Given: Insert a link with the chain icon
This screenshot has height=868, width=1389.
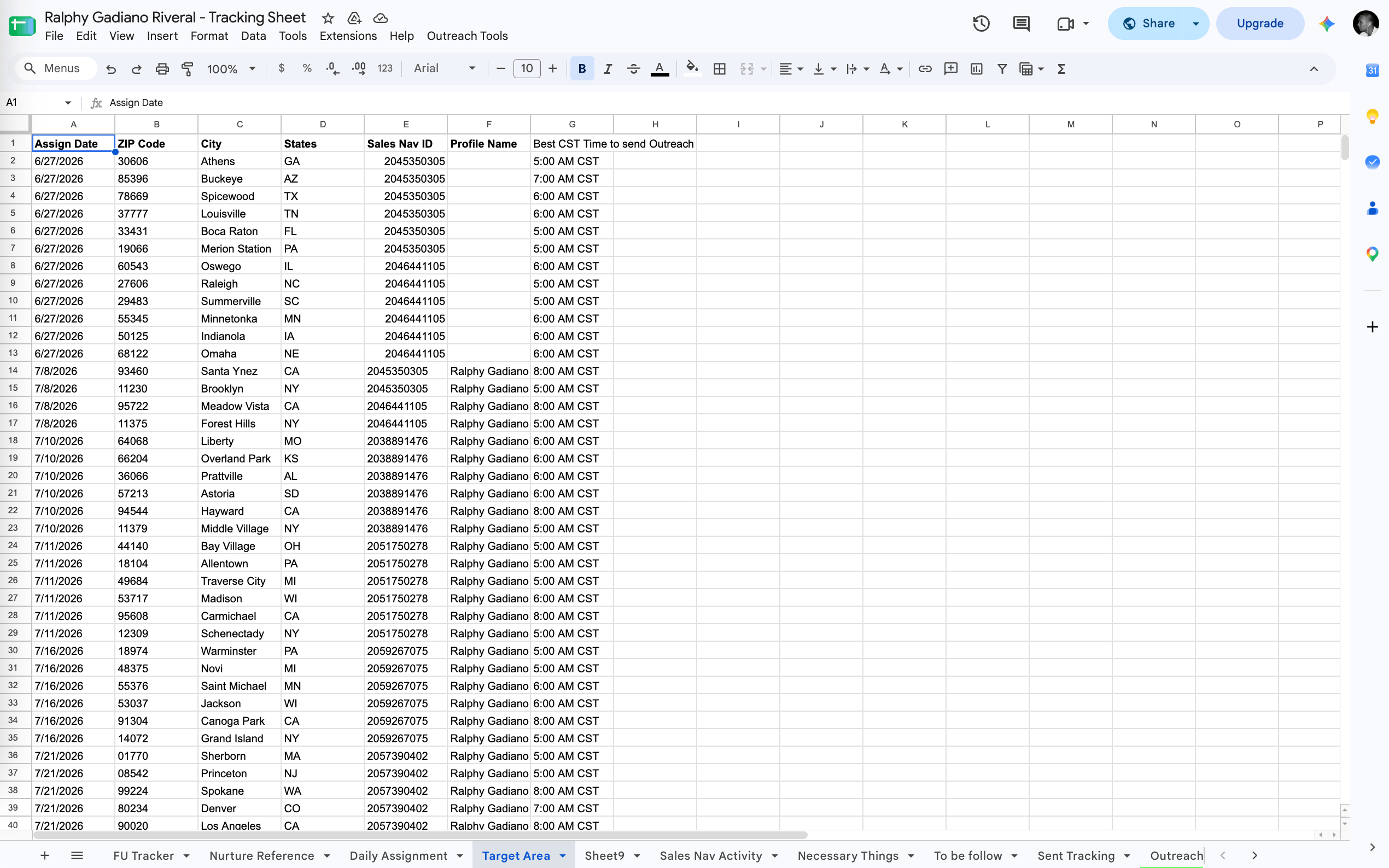Looking at the screenshot, I should [x=925, y=69].
